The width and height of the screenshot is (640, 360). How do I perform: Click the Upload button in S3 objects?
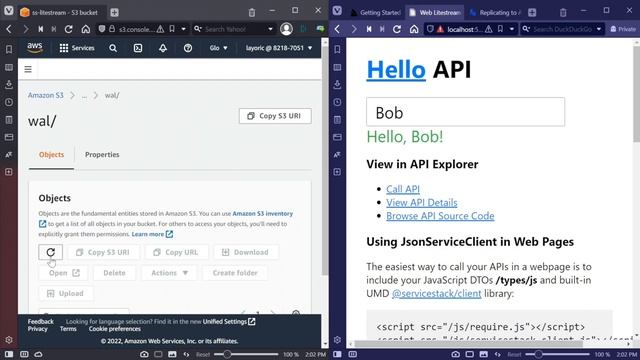pos(66,293)
